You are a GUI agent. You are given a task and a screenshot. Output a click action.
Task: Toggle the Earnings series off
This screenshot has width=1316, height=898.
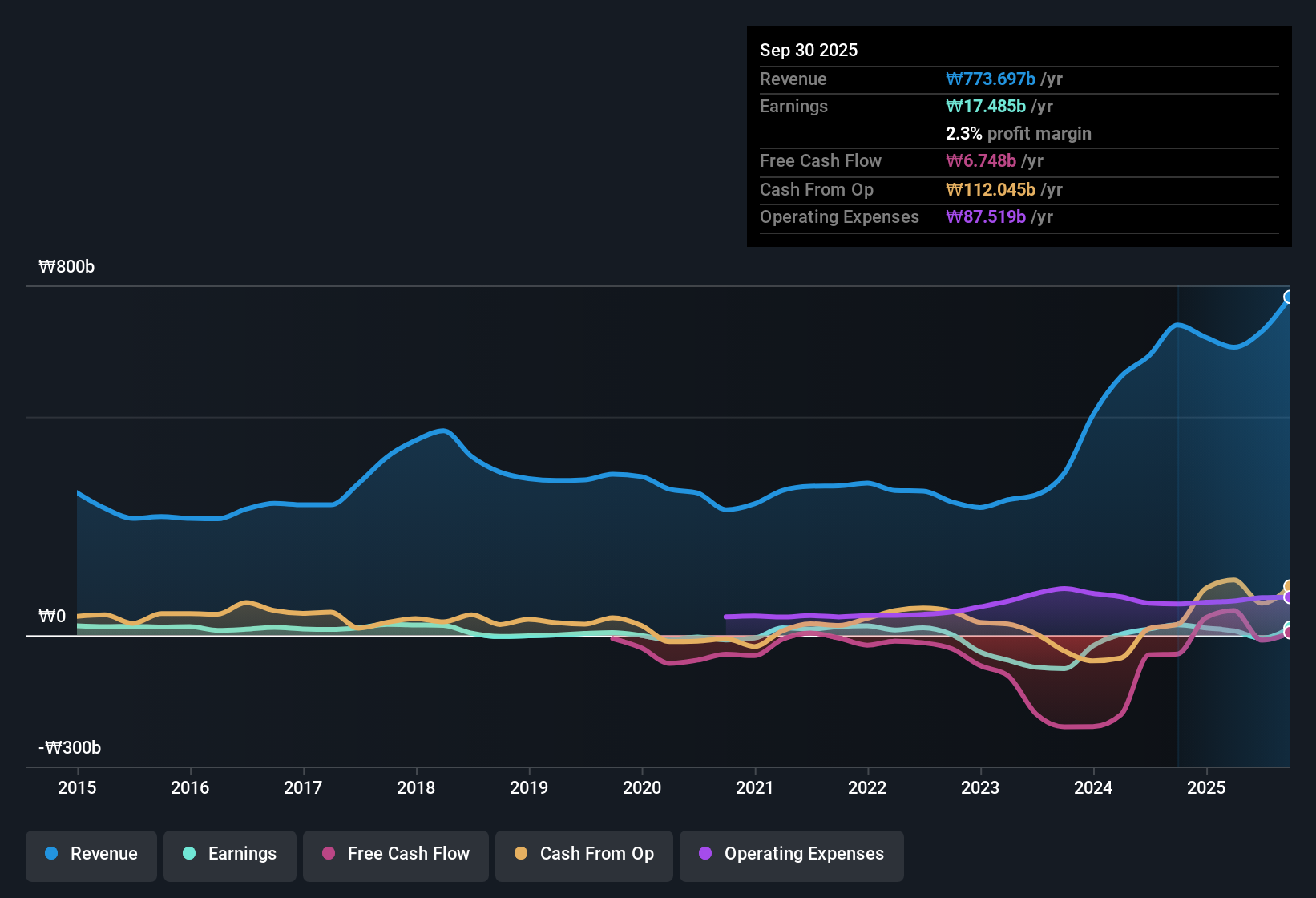pyautogui.click(x=229, y=856)
